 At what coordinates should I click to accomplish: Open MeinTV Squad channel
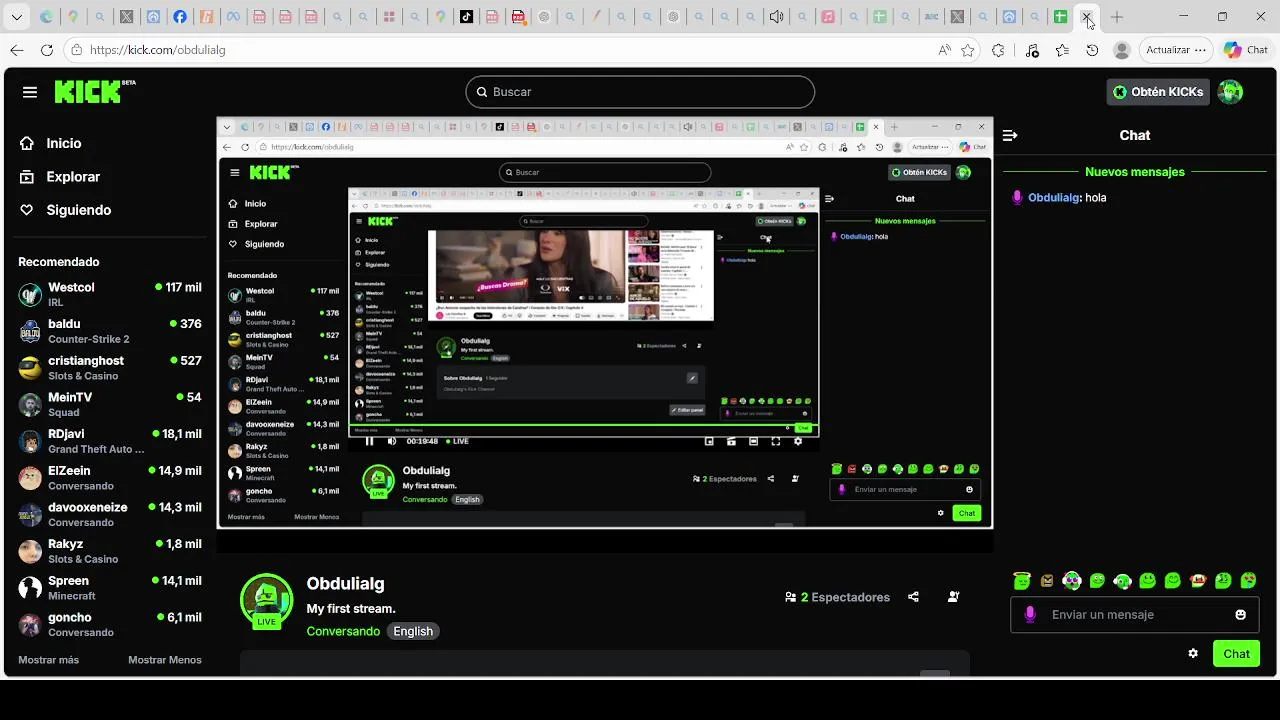pos(110,404)
